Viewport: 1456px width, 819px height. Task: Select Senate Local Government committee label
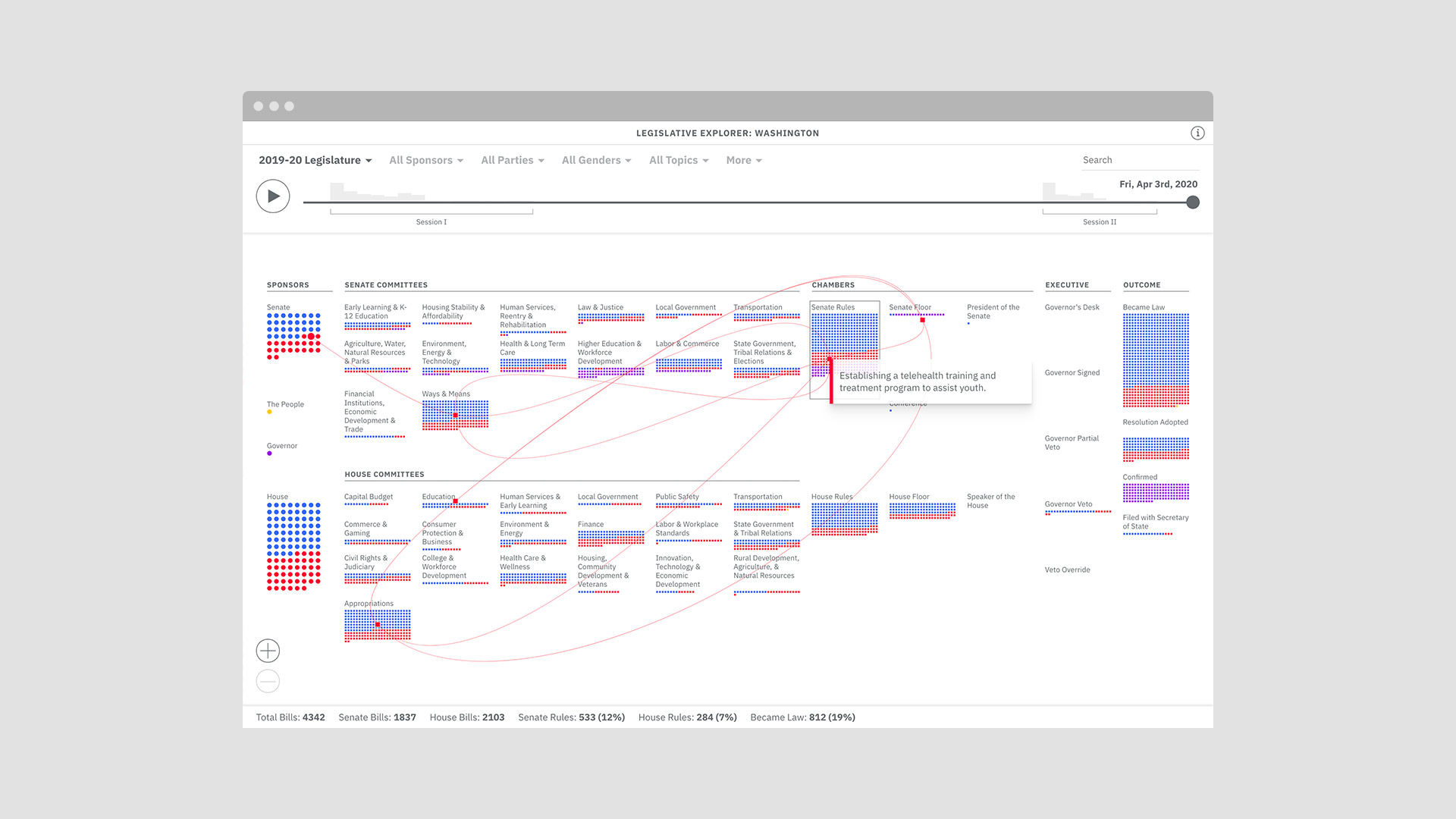point(686,307)
